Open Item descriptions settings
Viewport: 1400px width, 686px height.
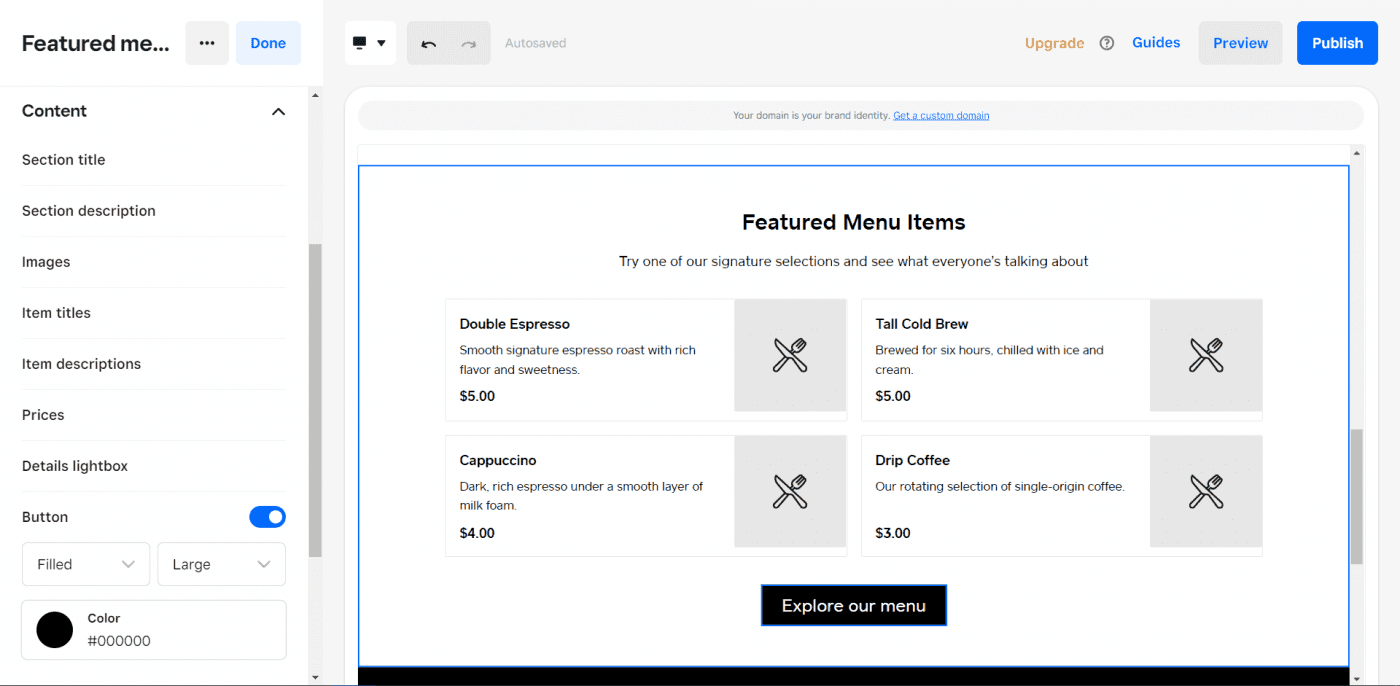[154, 364]
